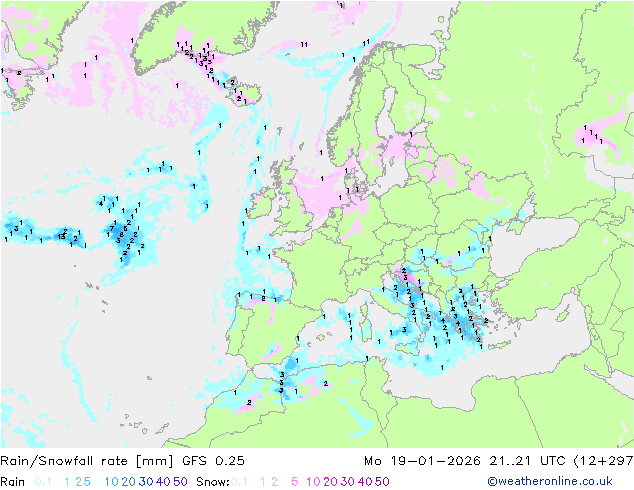
Task: Click the '7' rainfall value on the map
Action: coord(112,229)
